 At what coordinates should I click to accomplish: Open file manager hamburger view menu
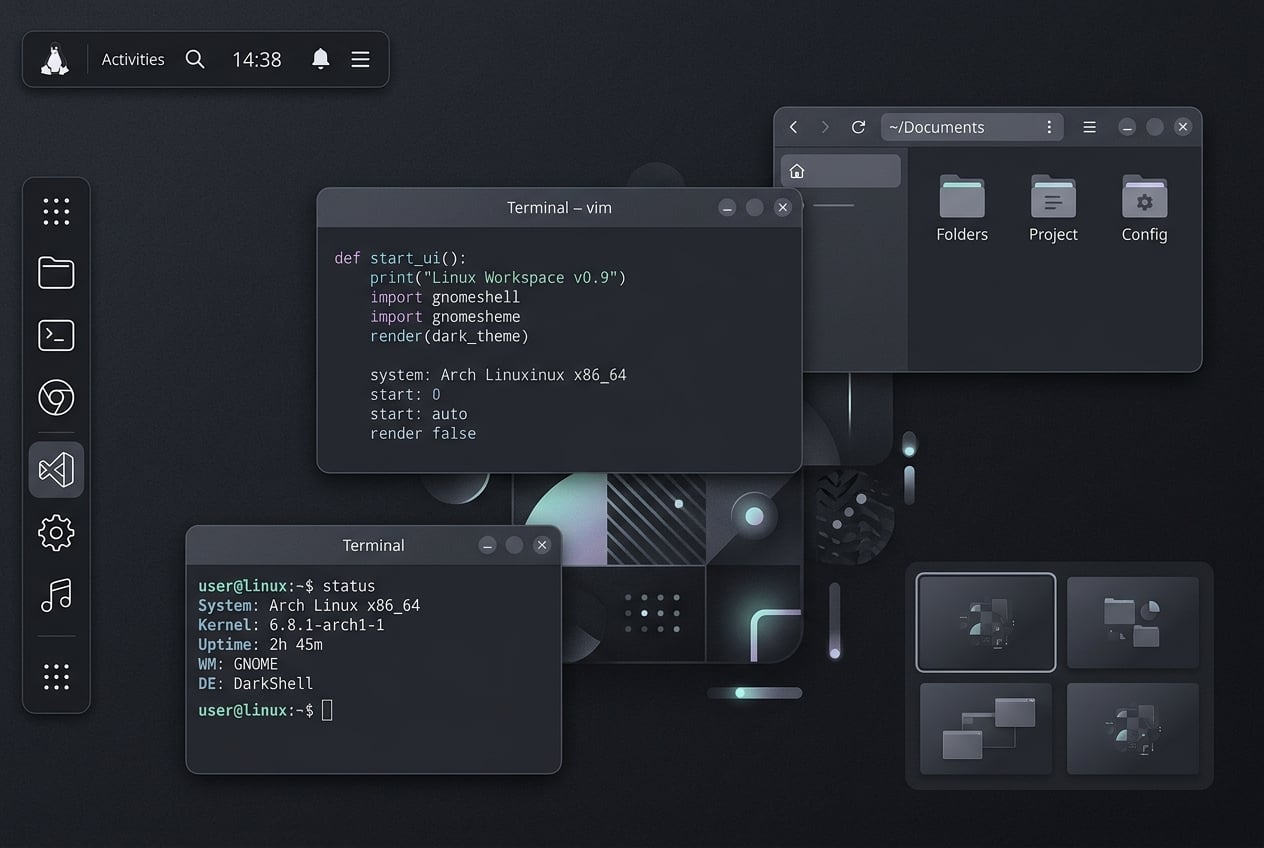coord(1090,127)
